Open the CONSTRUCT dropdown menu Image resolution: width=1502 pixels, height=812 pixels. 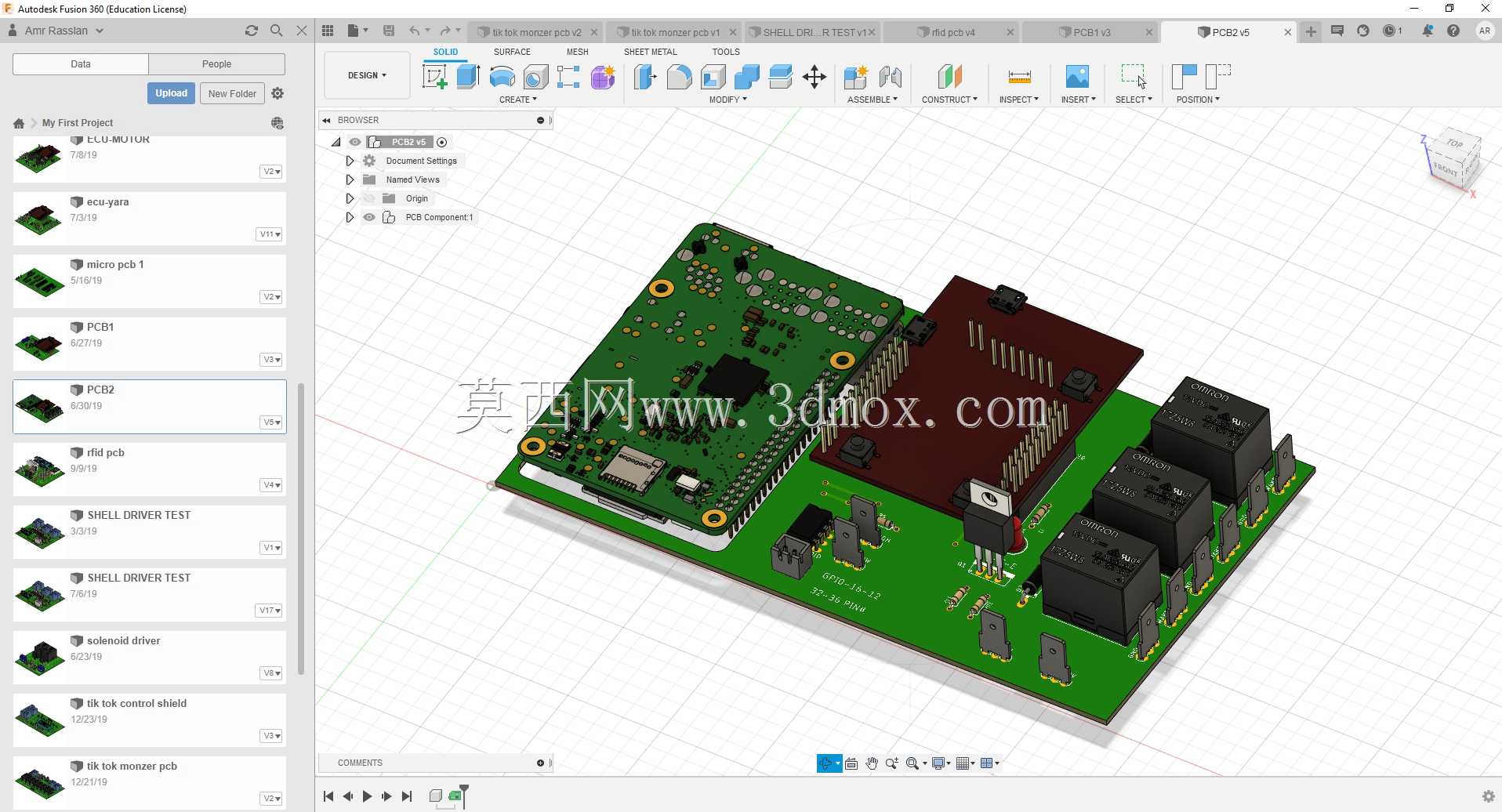[x=949, y=100]
